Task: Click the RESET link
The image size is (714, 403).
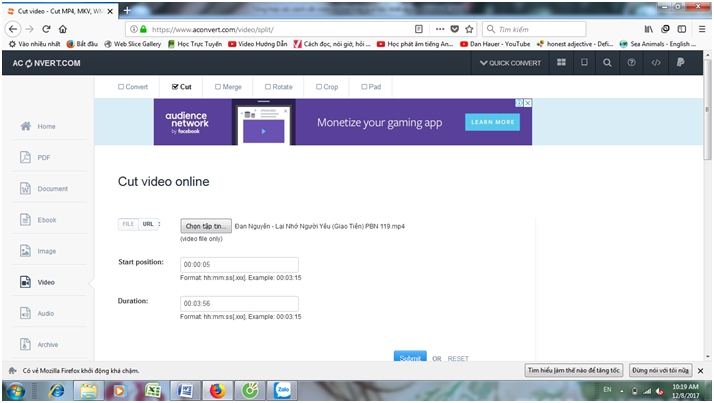Action: [x=457, y=358]
